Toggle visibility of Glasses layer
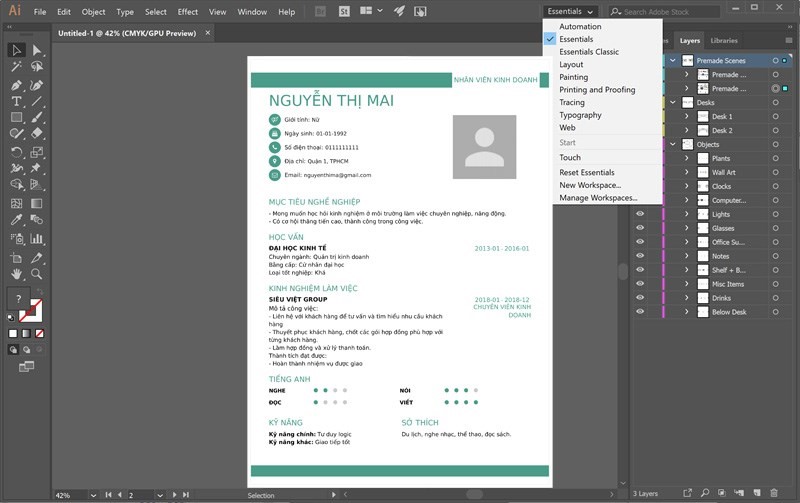800x503 pixels. pyautogui.click(x=640, y=228)
